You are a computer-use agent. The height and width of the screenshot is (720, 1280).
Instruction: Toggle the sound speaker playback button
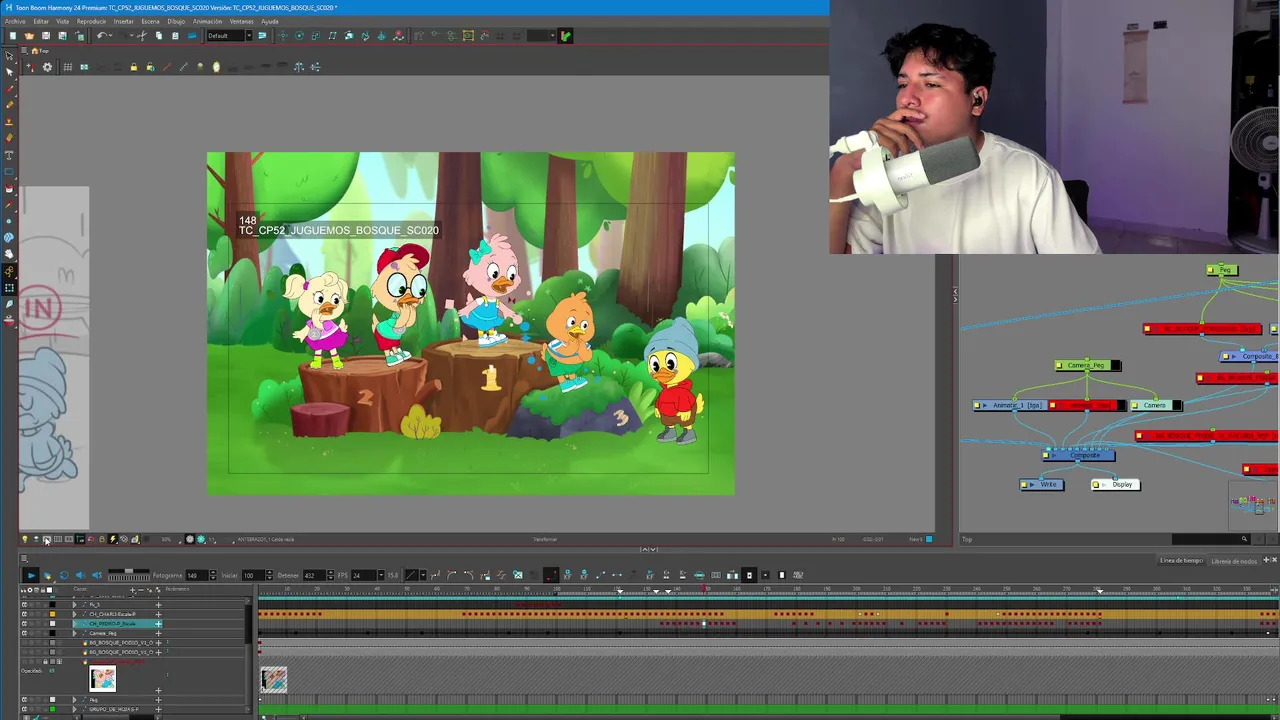point(80,575)
